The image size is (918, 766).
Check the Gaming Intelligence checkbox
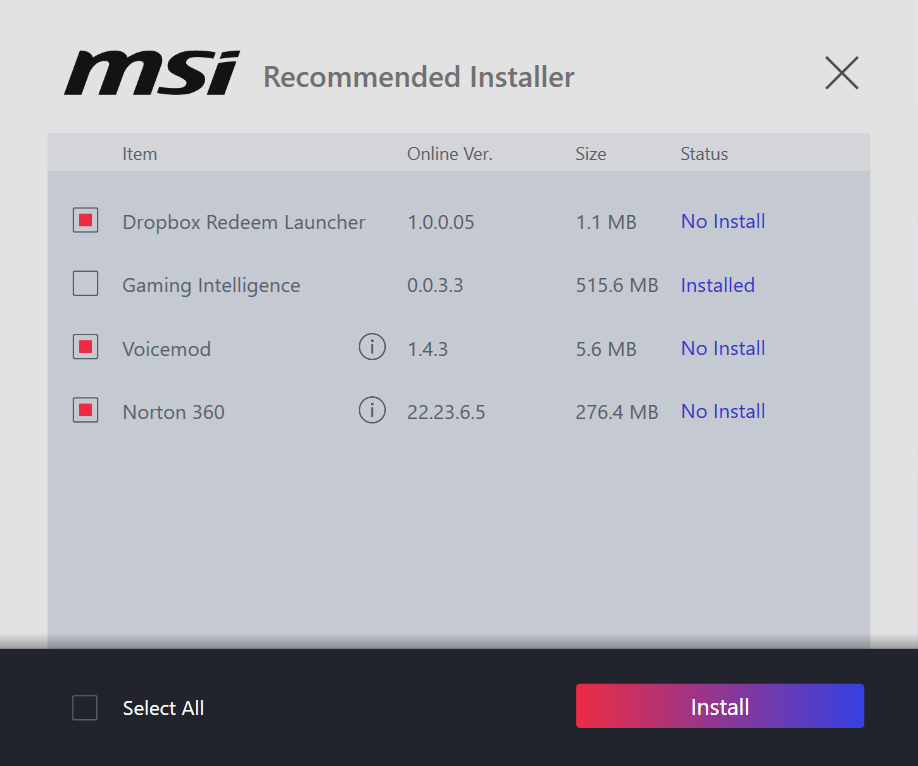pyautogui.click(x=86, y=285)
